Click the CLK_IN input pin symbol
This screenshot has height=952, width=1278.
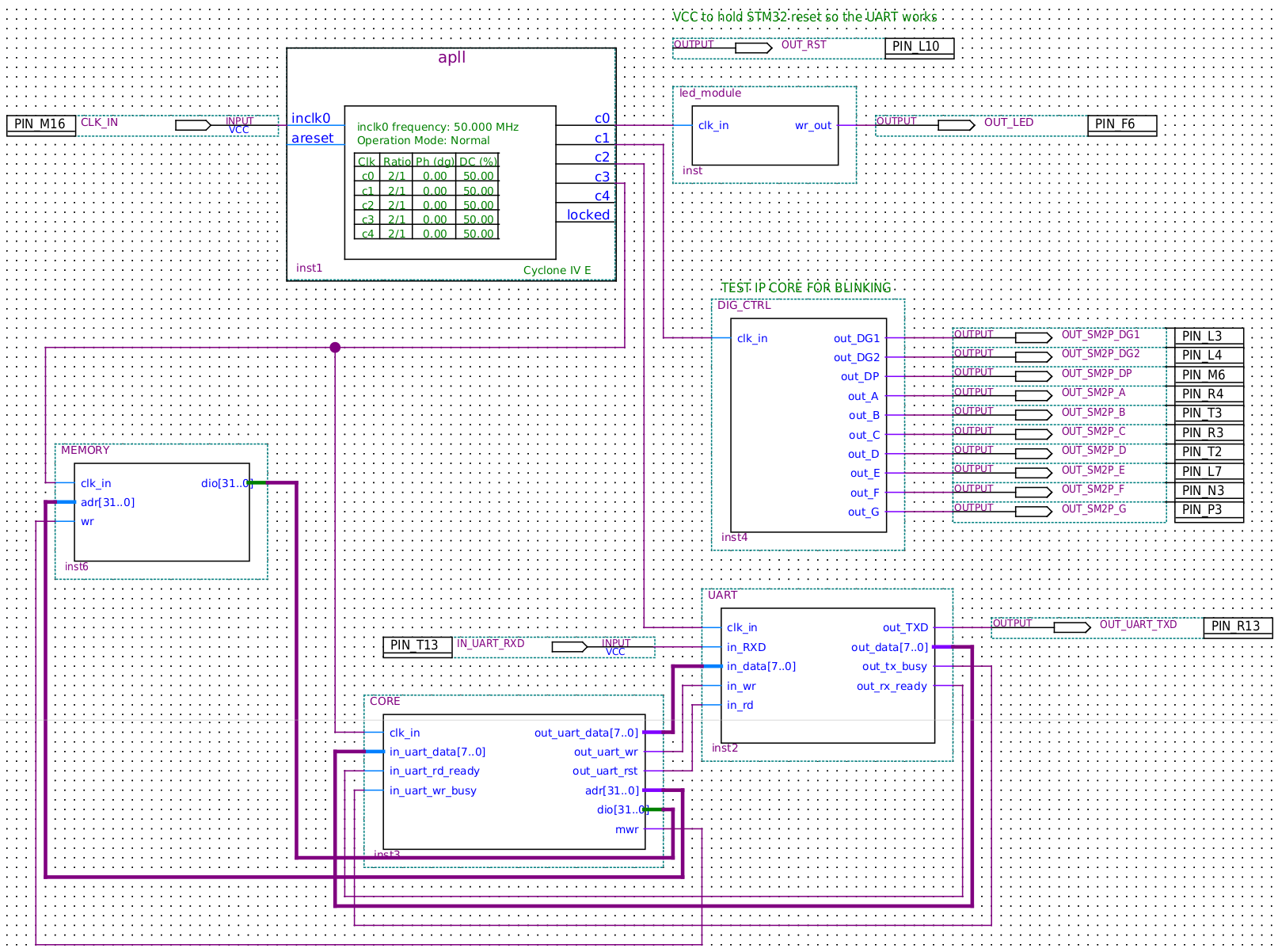pyautogui.click(x=193, y=125)
